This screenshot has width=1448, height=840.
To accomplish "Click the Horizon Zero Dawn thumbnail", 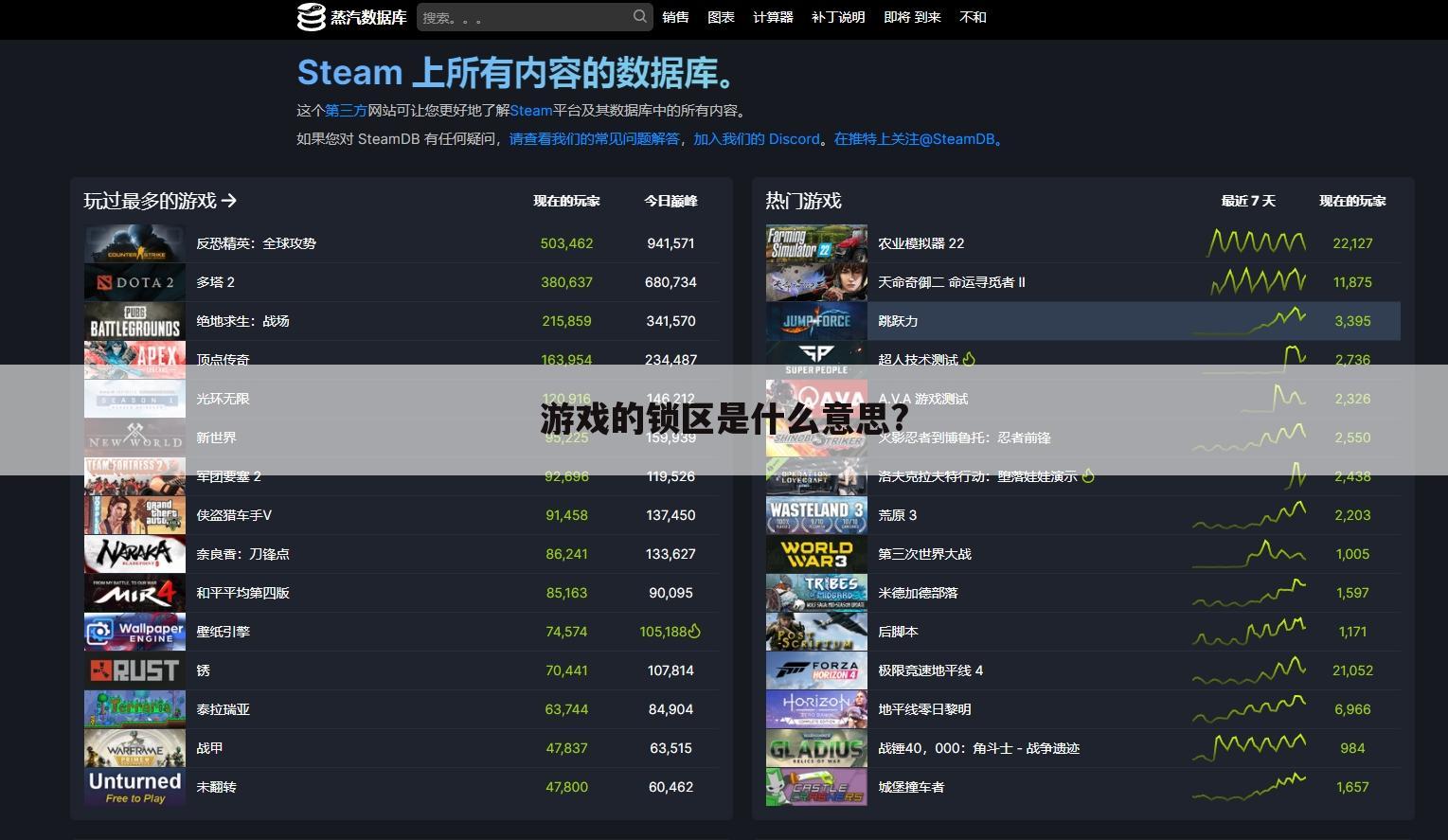I will [x=816, y=709].
